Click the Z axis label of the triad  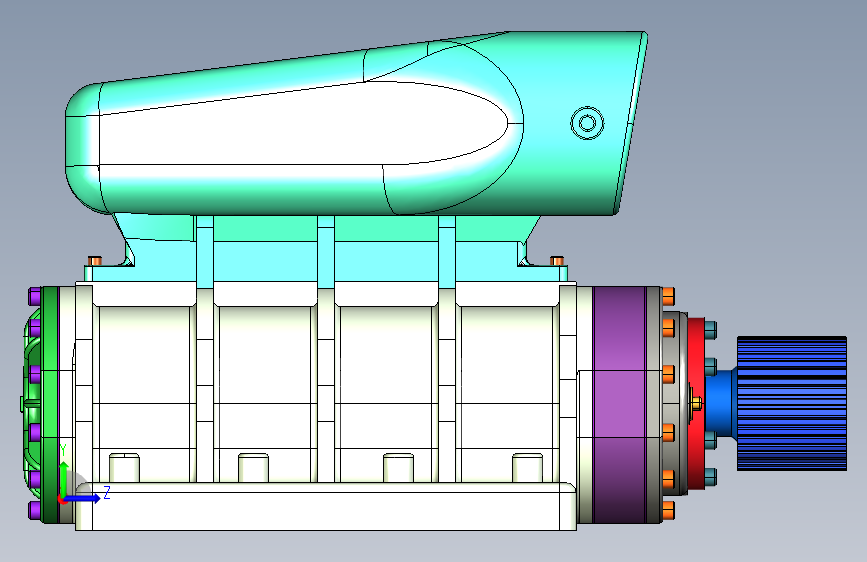107,492
